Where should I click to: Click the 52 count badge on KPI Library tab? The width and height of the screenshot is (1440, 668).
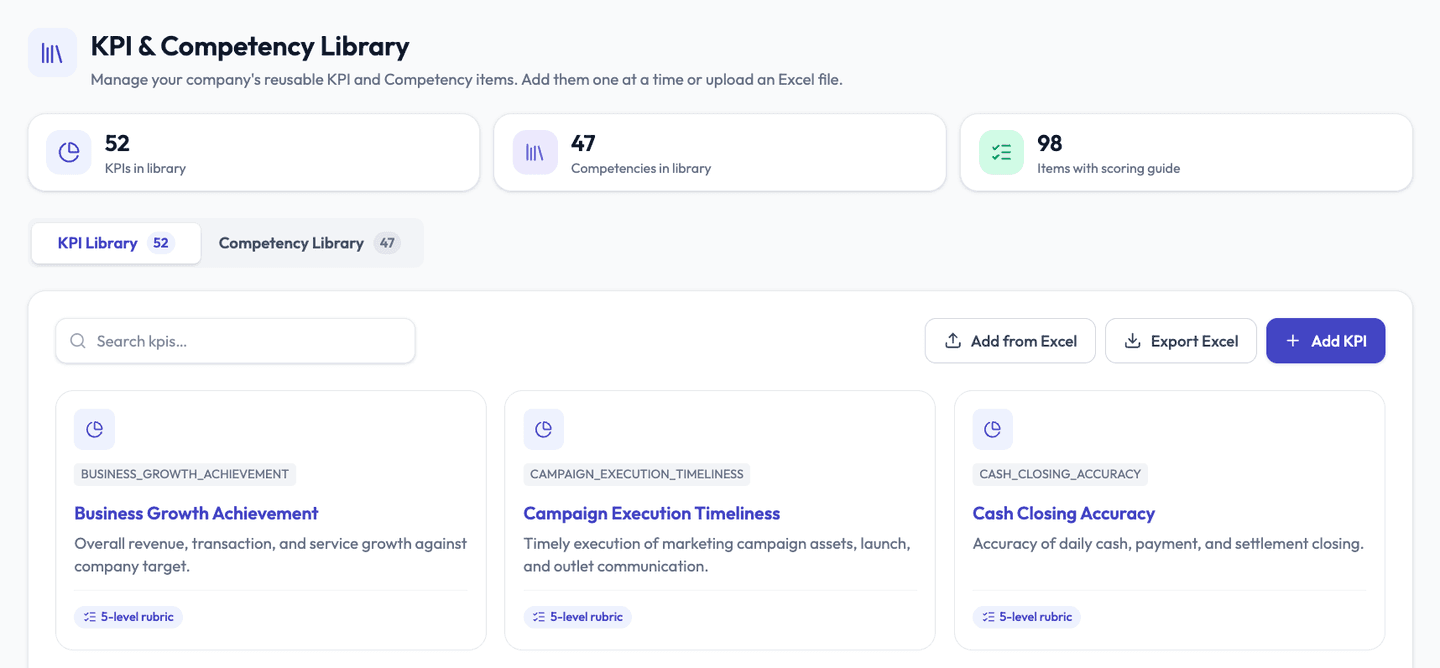pyautogui.click(x=161, y=243)
